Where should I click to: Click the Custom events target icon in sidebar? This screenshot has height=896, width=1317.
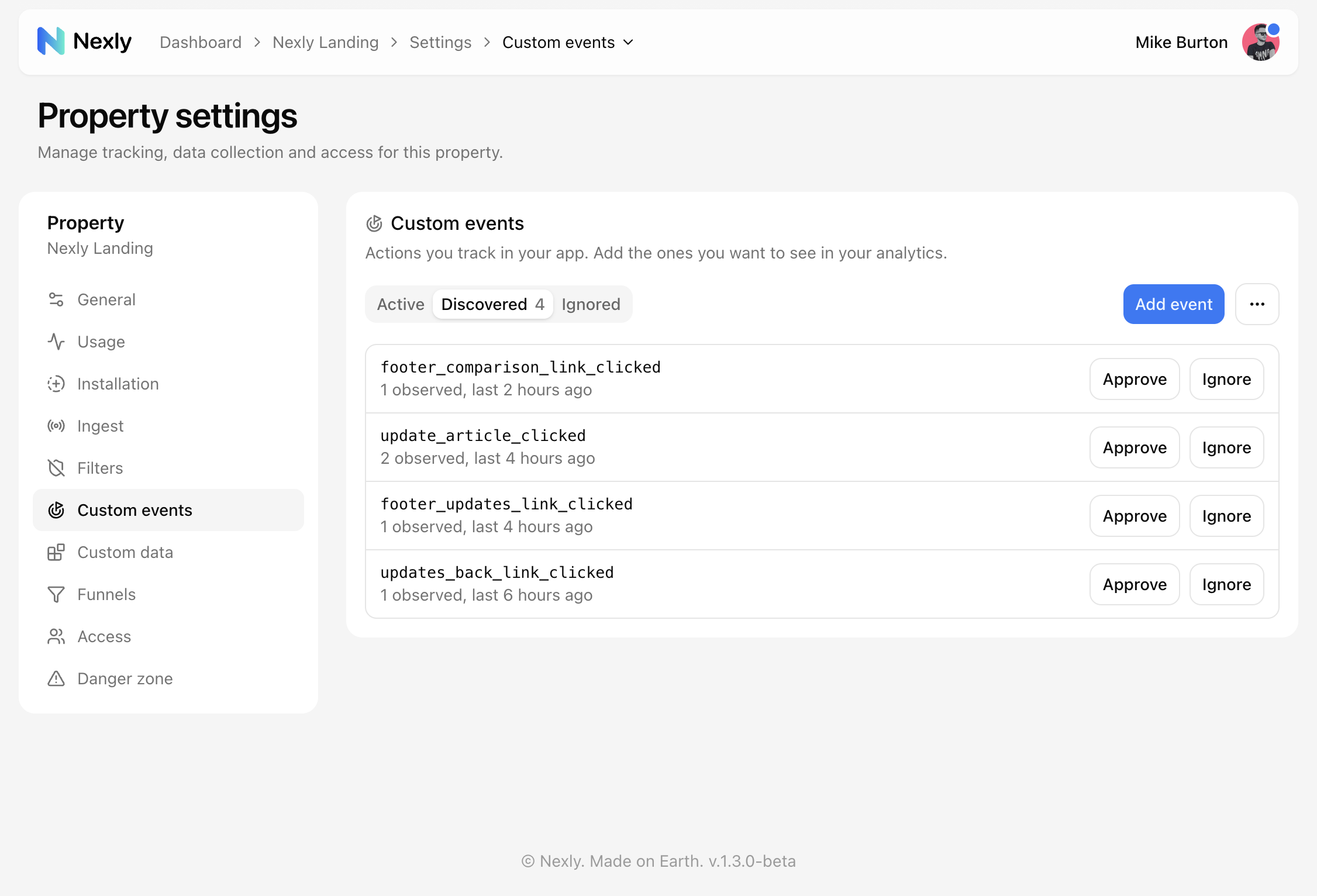(x=56, y=510)
